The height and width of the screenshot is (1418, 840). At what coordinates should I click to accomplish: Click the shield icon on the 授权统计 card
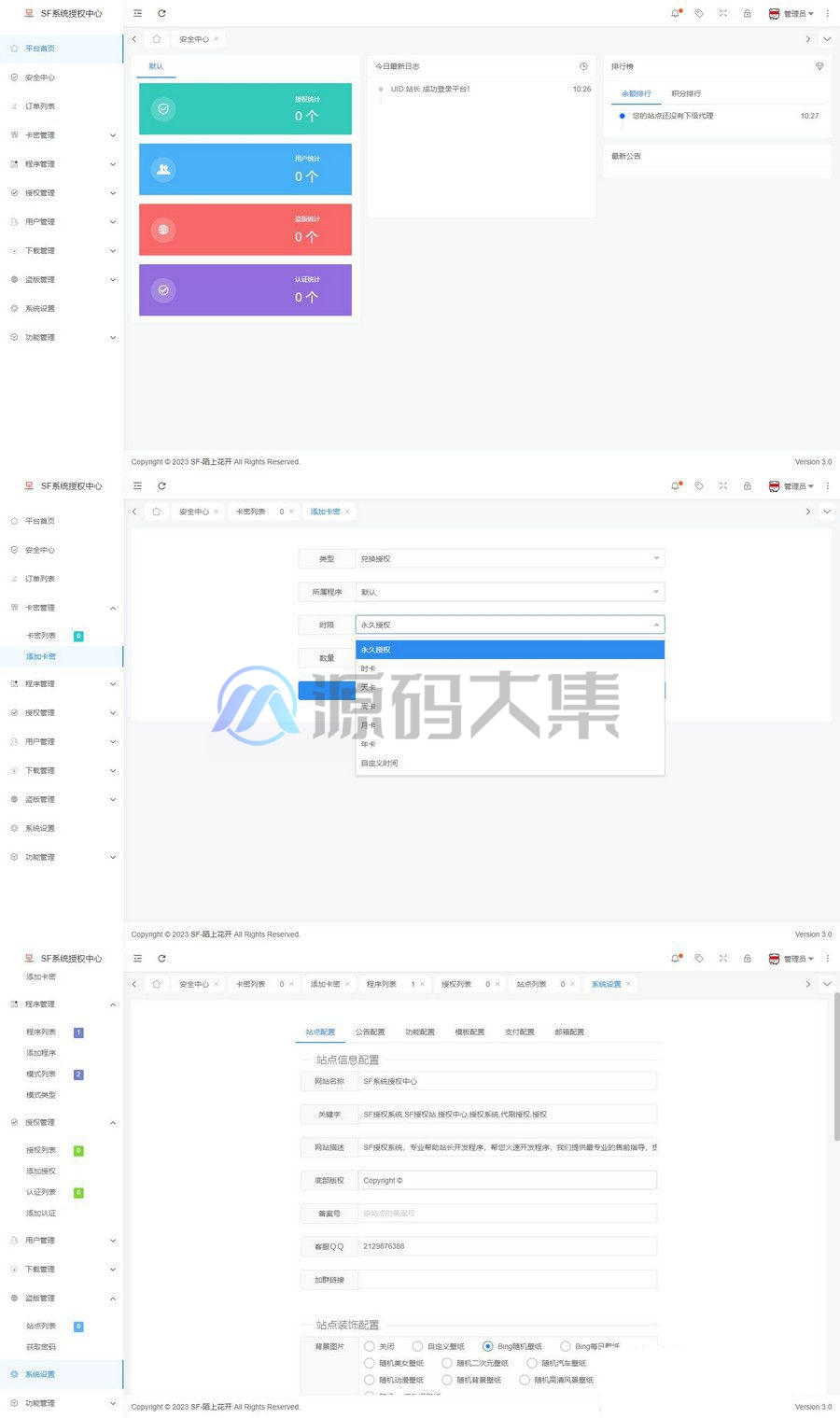[x=163, y=109]
